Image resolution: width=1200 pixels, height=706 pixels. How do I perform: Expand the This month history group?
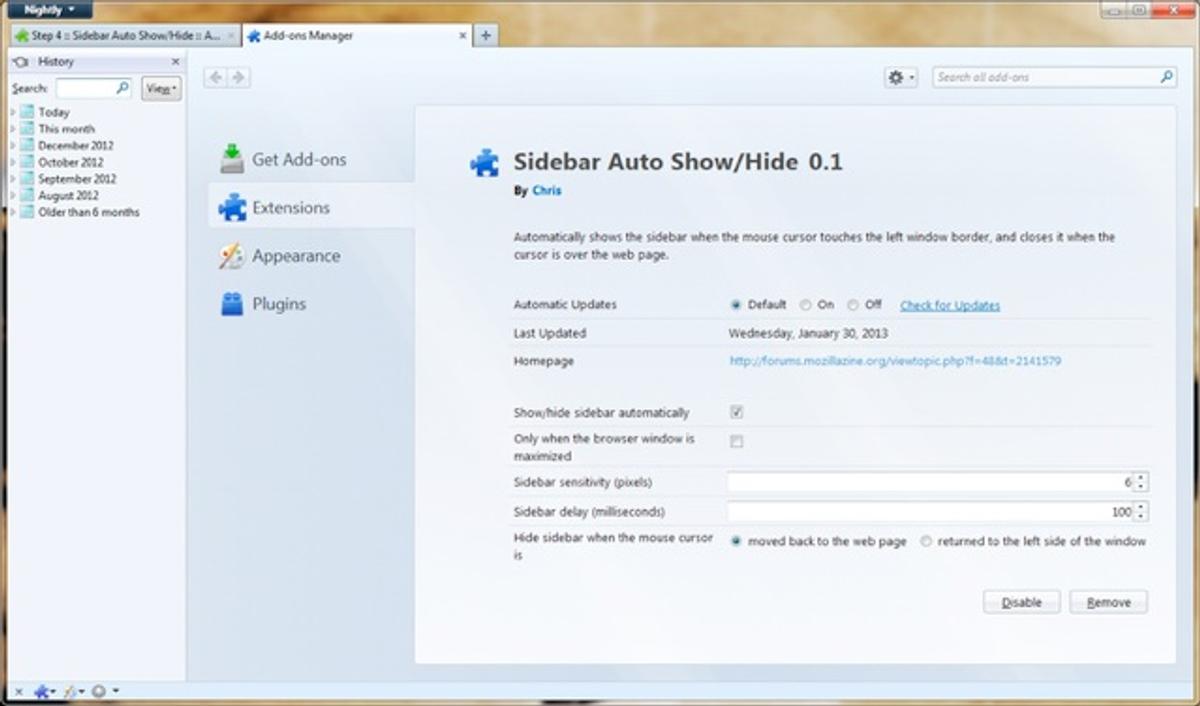tap(13, 129)
